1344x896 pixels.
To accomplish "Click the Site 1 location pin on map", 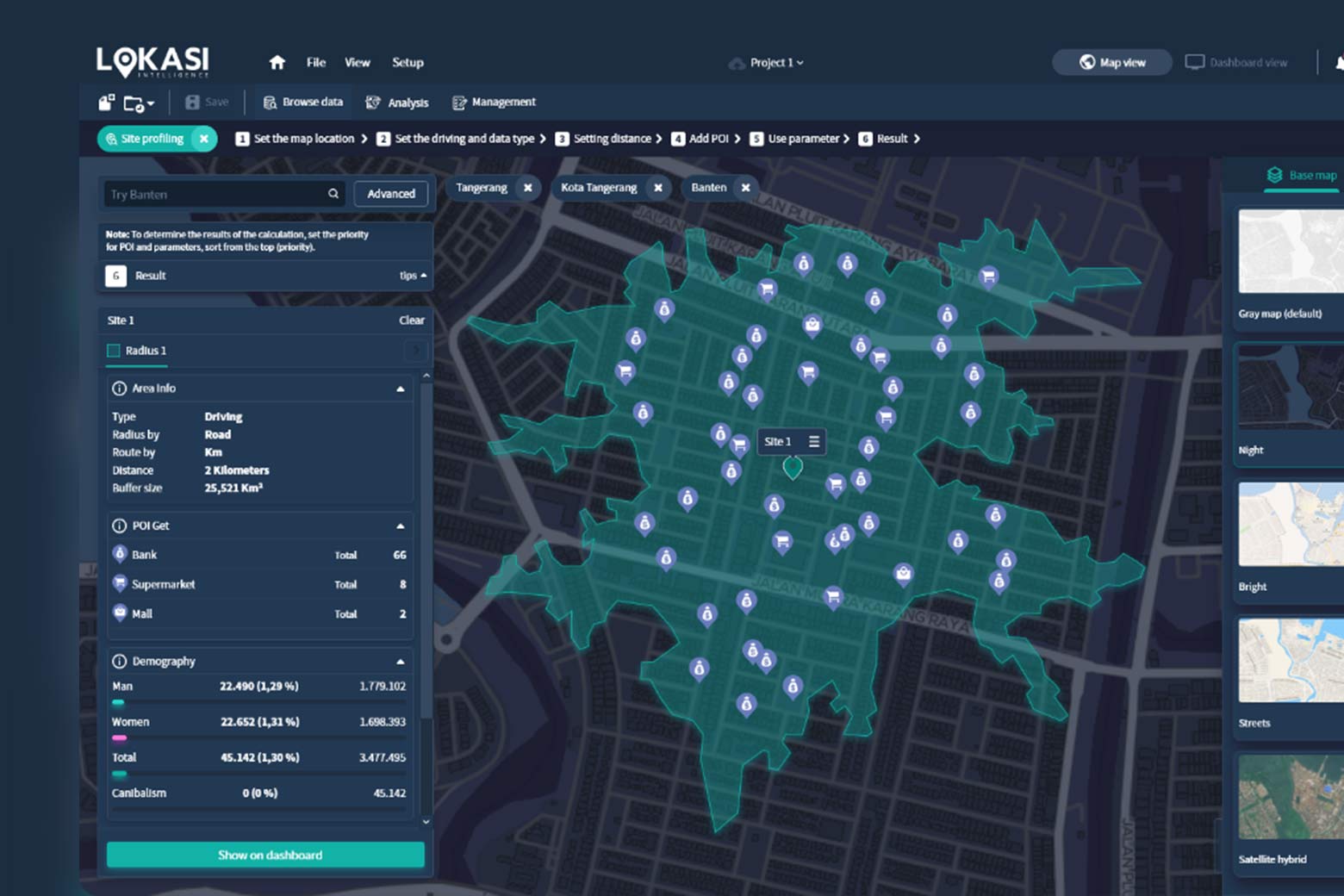I will click(x=793, y=468).
